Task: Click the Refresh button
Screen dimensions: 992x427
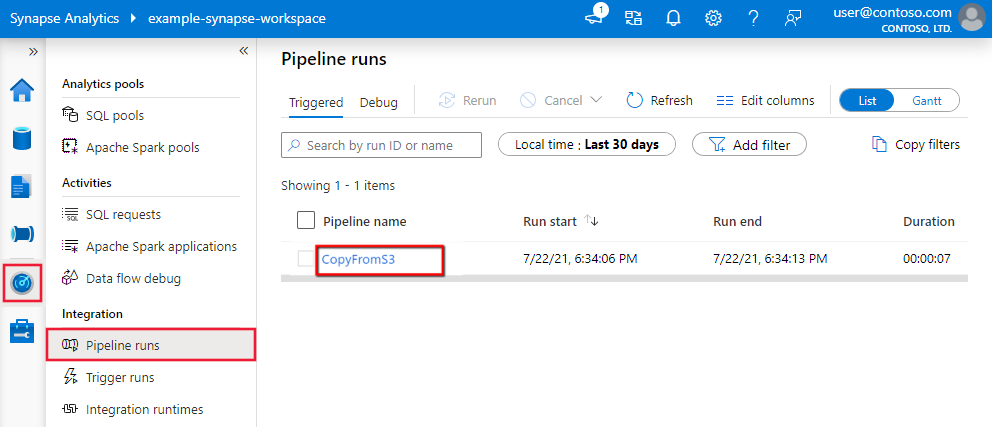Action: point(659,101)
